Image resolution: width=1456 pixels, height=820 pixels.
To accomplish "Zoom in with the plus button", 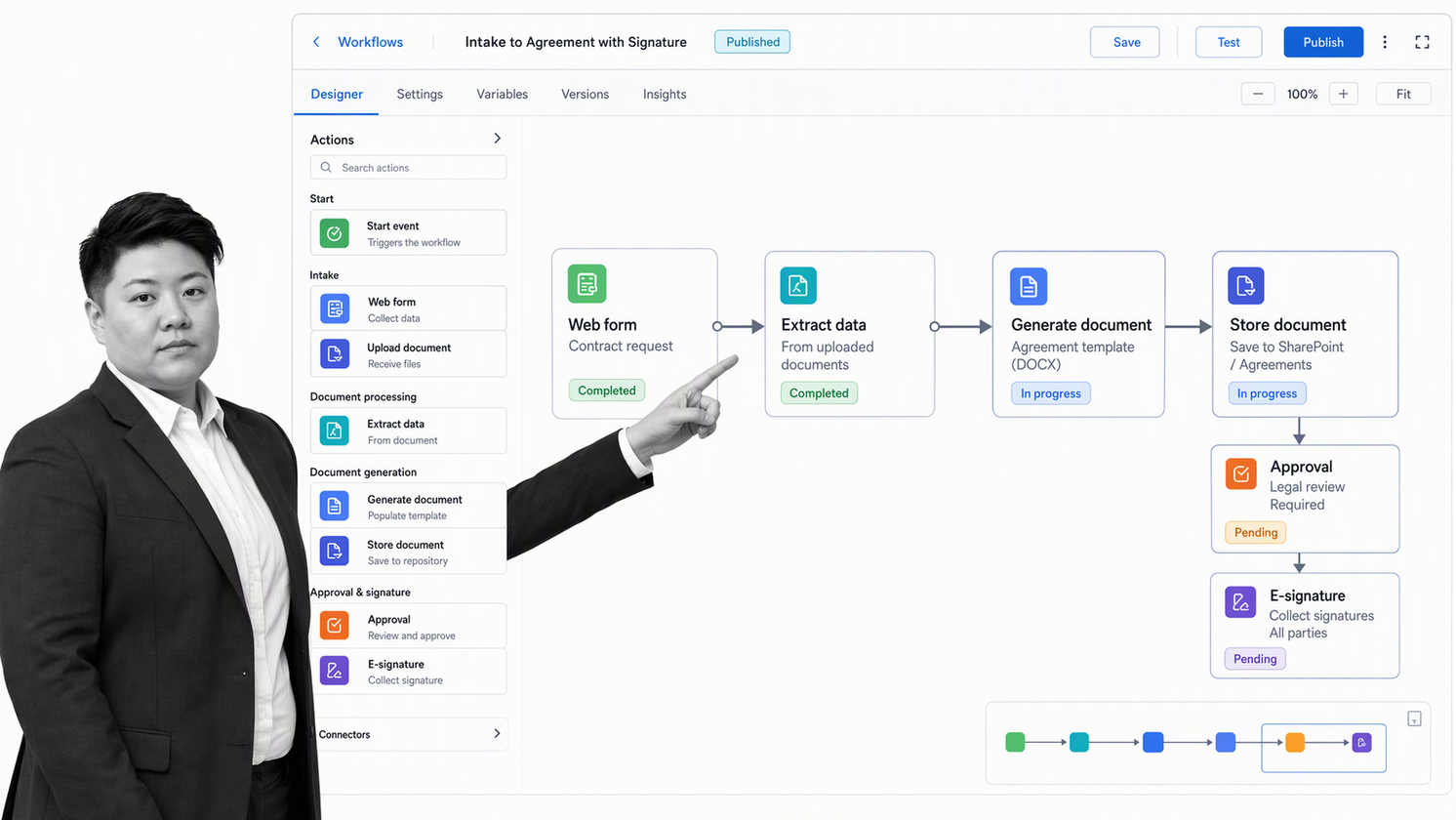I will pos(1344,94).
